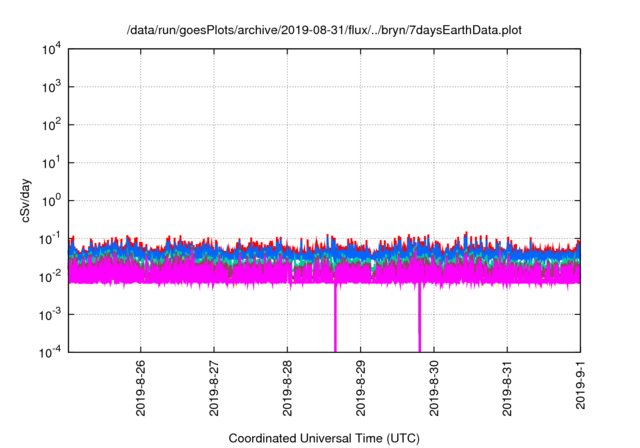Click the magenta dropout spike before 2019-8-29

tap(336, 317)
